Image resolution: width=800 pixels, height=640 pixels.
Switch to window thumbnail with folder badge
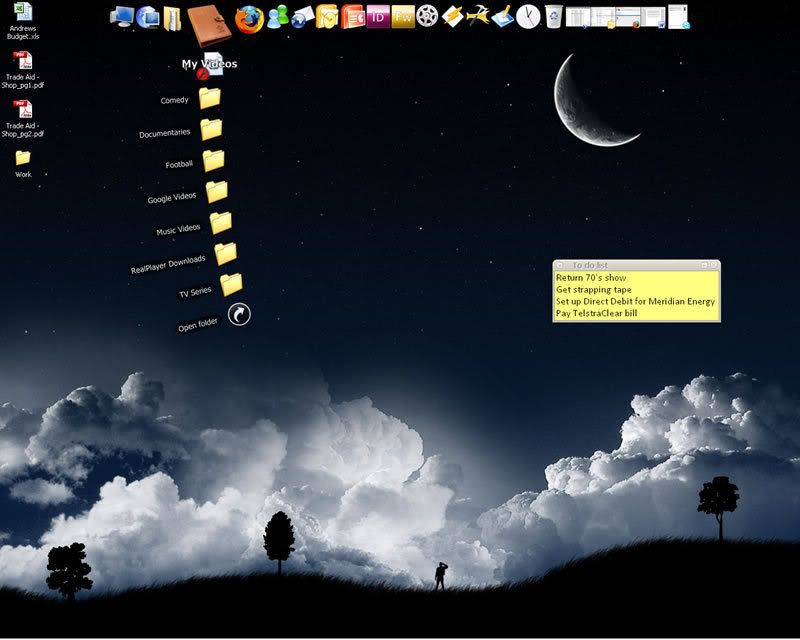[603, 17]
